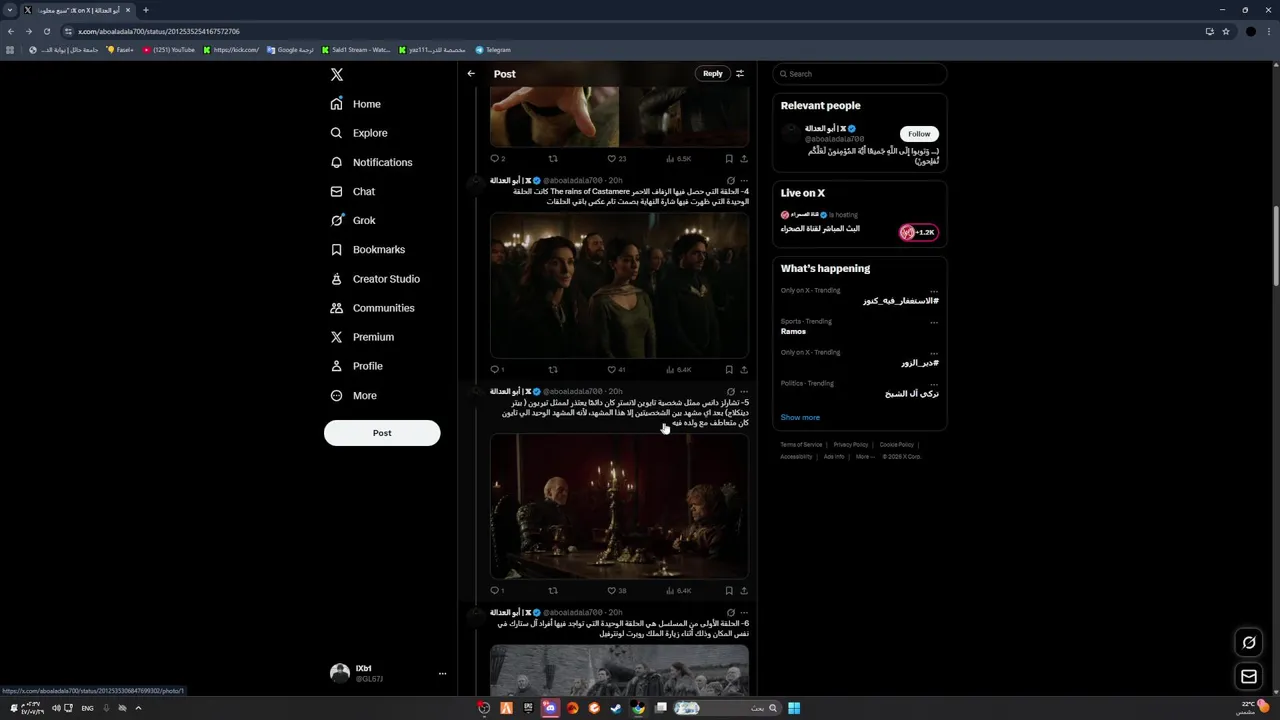
Task: Expand the footer More links menu
Action: [866, 457]
